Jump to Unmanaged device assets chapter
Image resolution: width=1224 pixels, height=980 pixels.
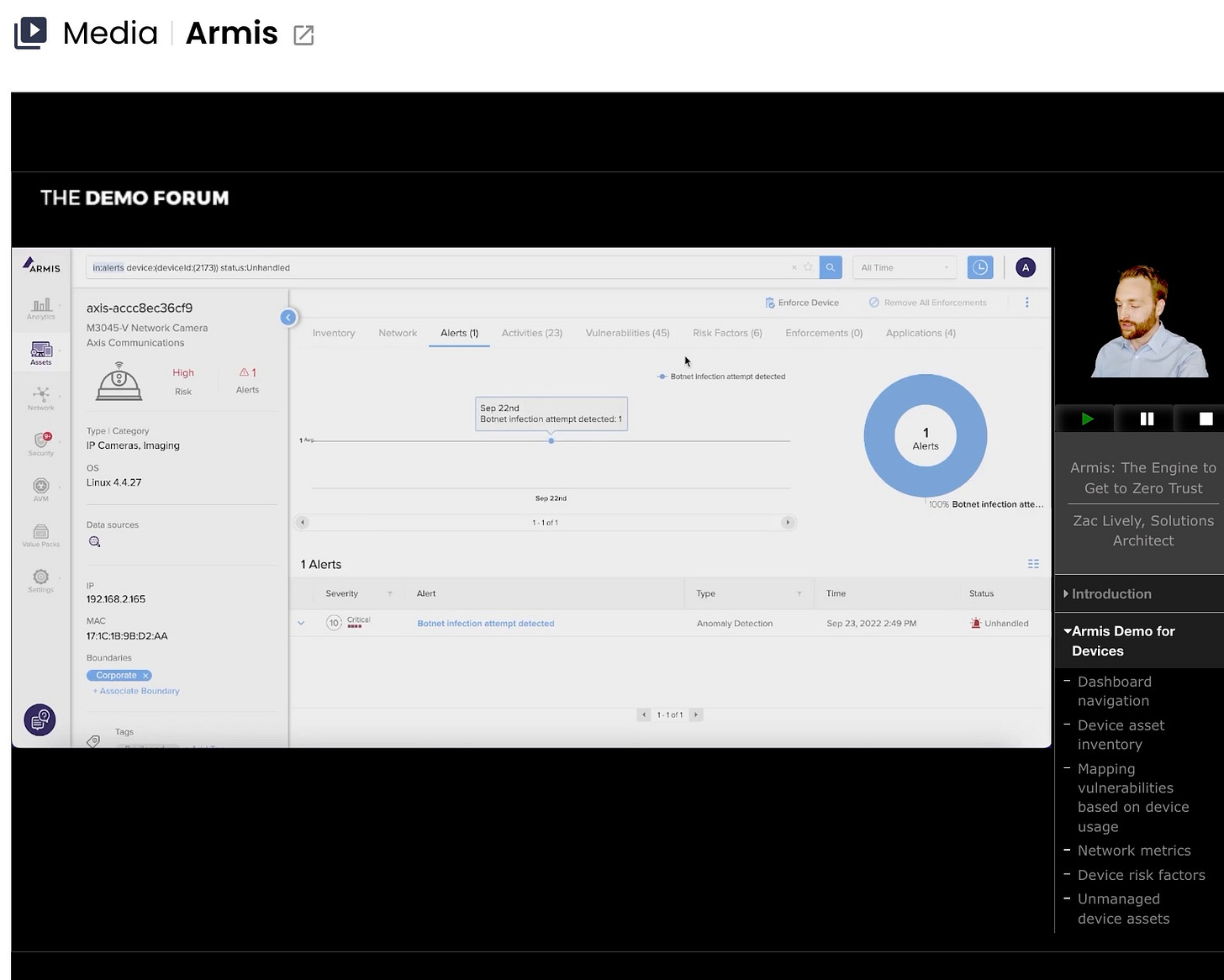tap(1123, 909)
